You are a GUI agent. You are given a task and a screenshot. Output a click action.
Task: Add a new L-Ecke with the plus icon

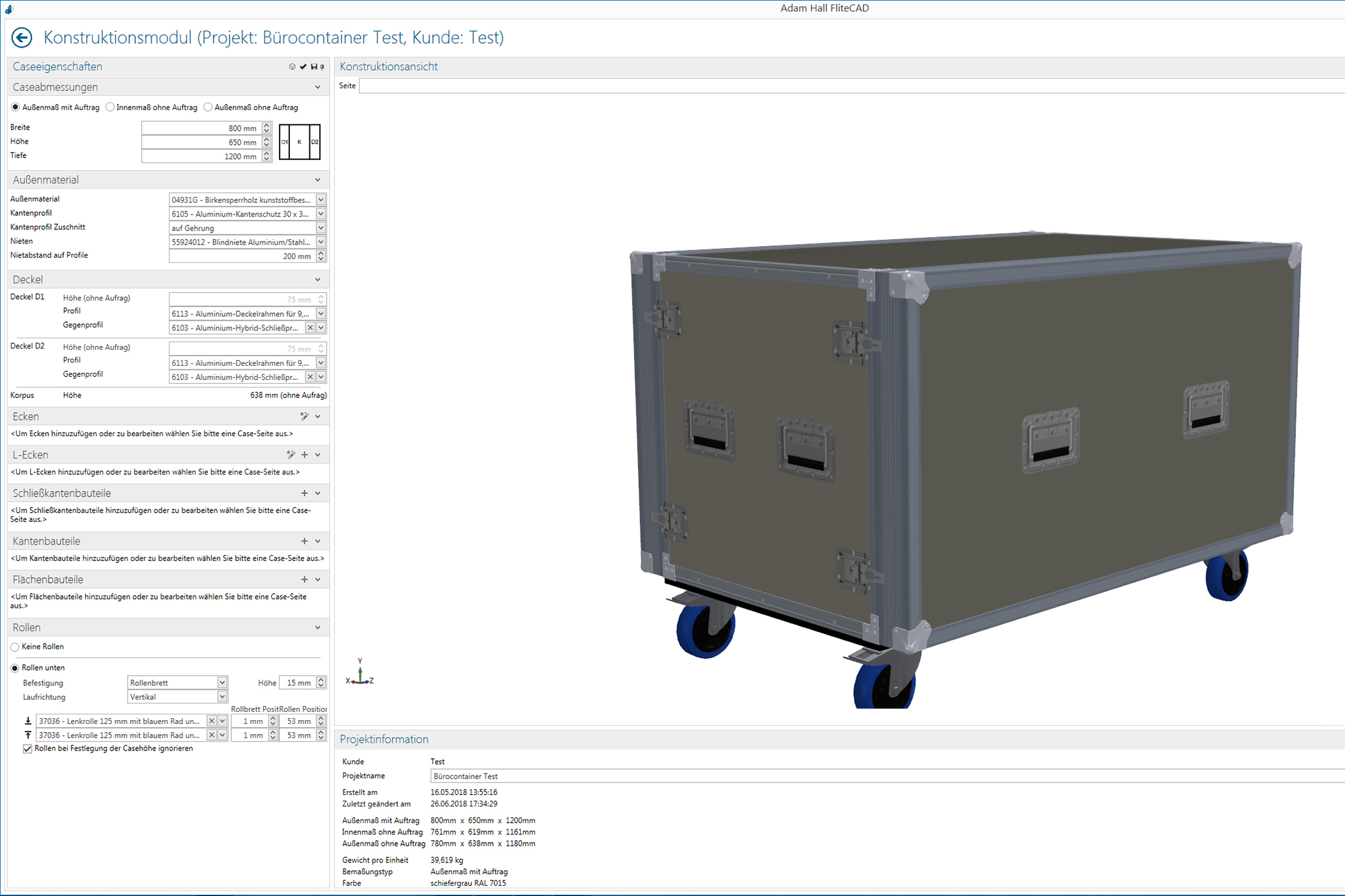(305, 455)
